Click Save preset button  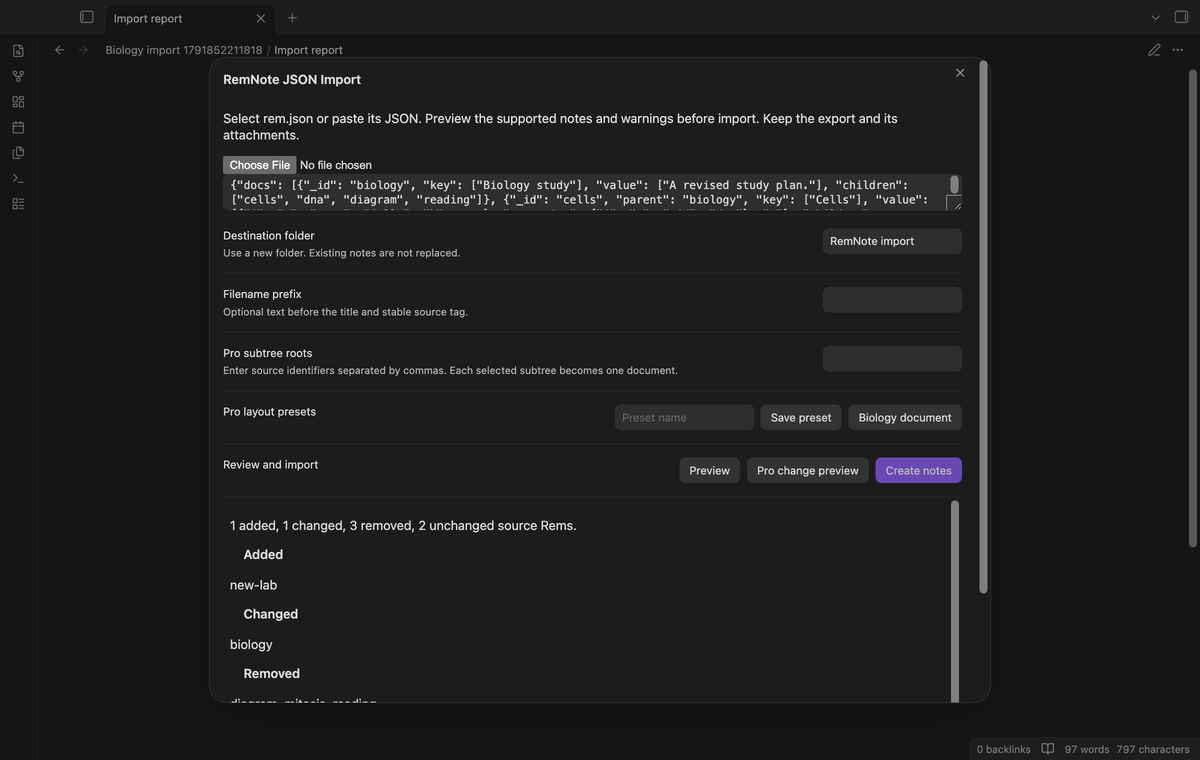tap(801, 417)
